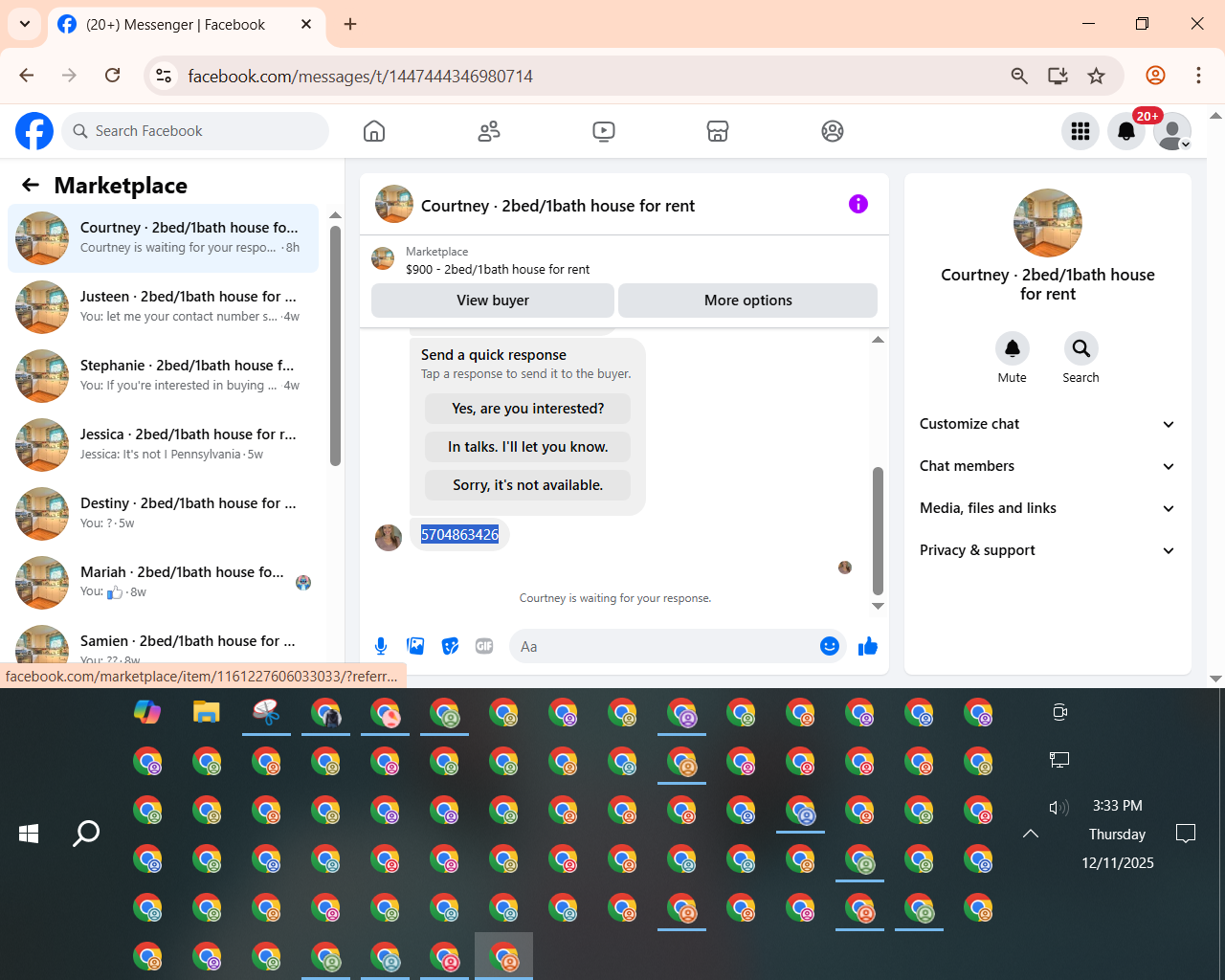Viewport: 1225px width, 980px height.
Task: Open the conversation information purple icon
Action: (858, 204)
